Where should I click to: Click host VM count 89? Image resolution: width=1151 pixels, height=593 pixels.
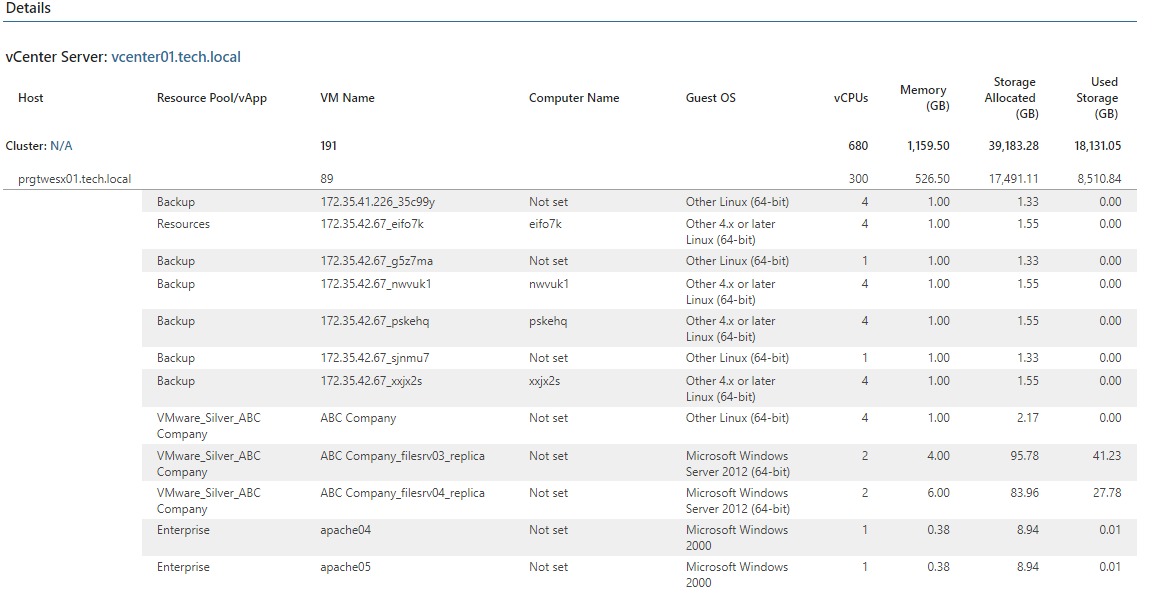click(x=327, y=179)
